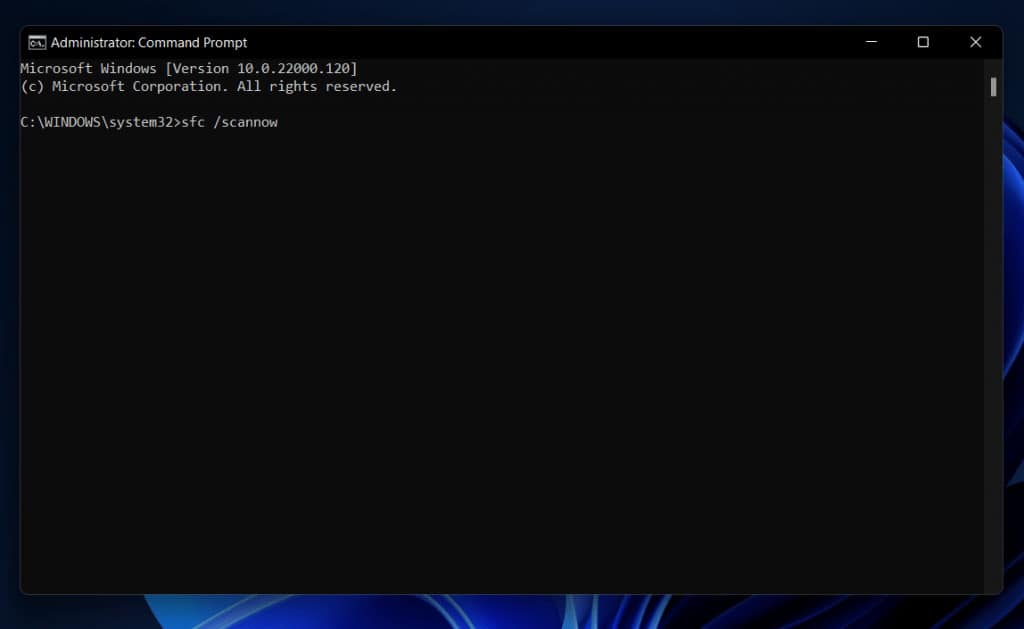Viewport: 1024px width, 629px height.
Task: Click the vertical scrollbar thumb
Action: [993, 87]
